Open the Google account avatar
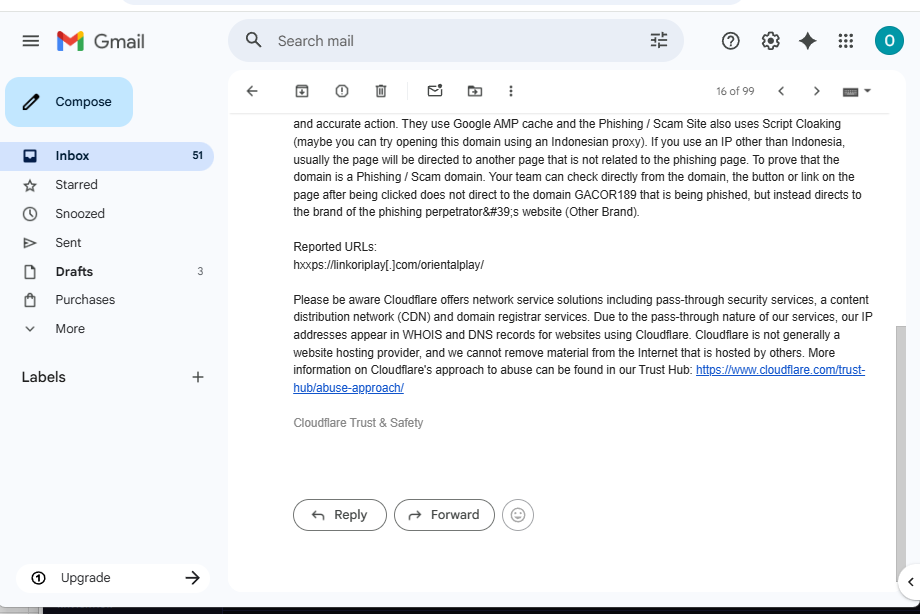The height and width of the screenshot is (614, 920). point(889,41)
